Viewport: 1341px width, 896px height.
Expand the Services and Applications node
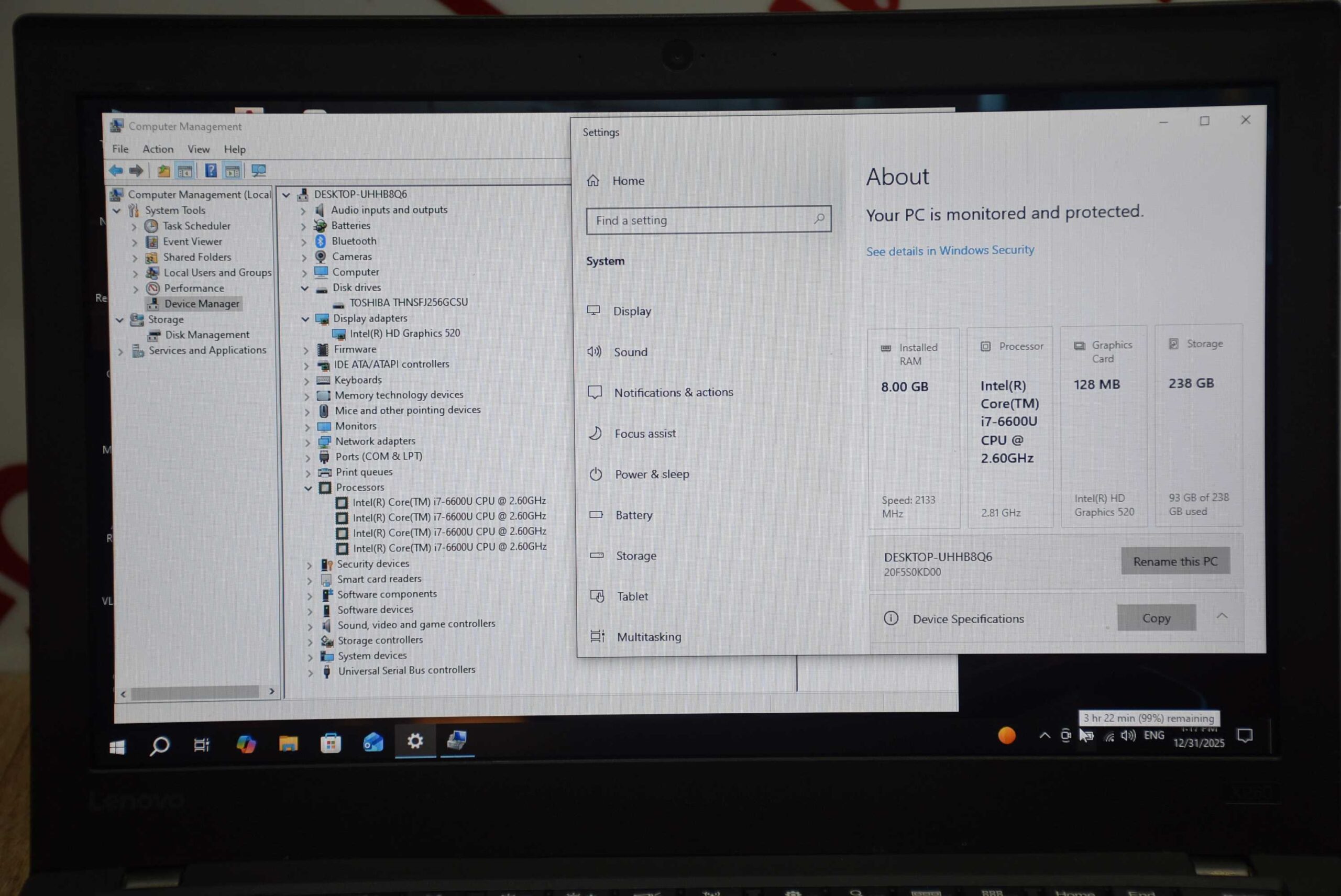point(120,351)
